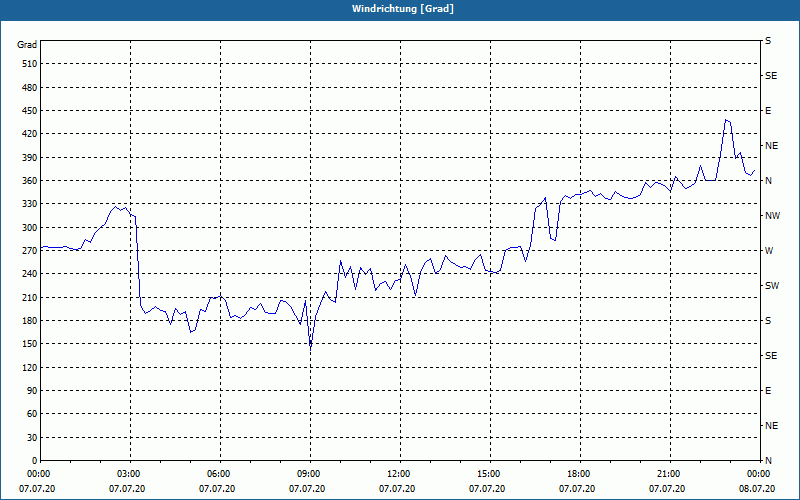This screenshot has height=500, width=800.
Task: Choose the 180 axis value
Action: pyautogui.click(x=30, y=321)
